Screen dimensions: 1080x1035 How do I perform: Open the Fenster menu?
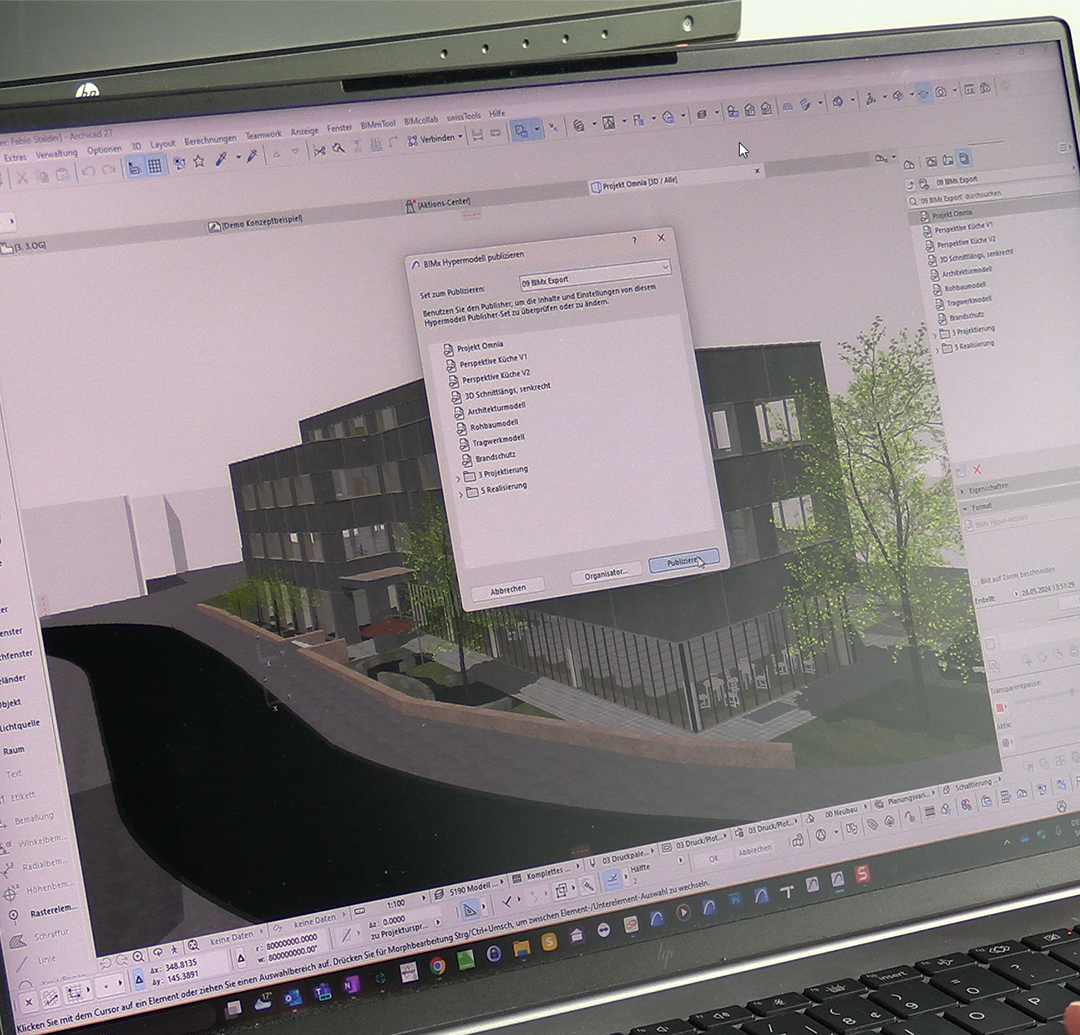[339, 127]
